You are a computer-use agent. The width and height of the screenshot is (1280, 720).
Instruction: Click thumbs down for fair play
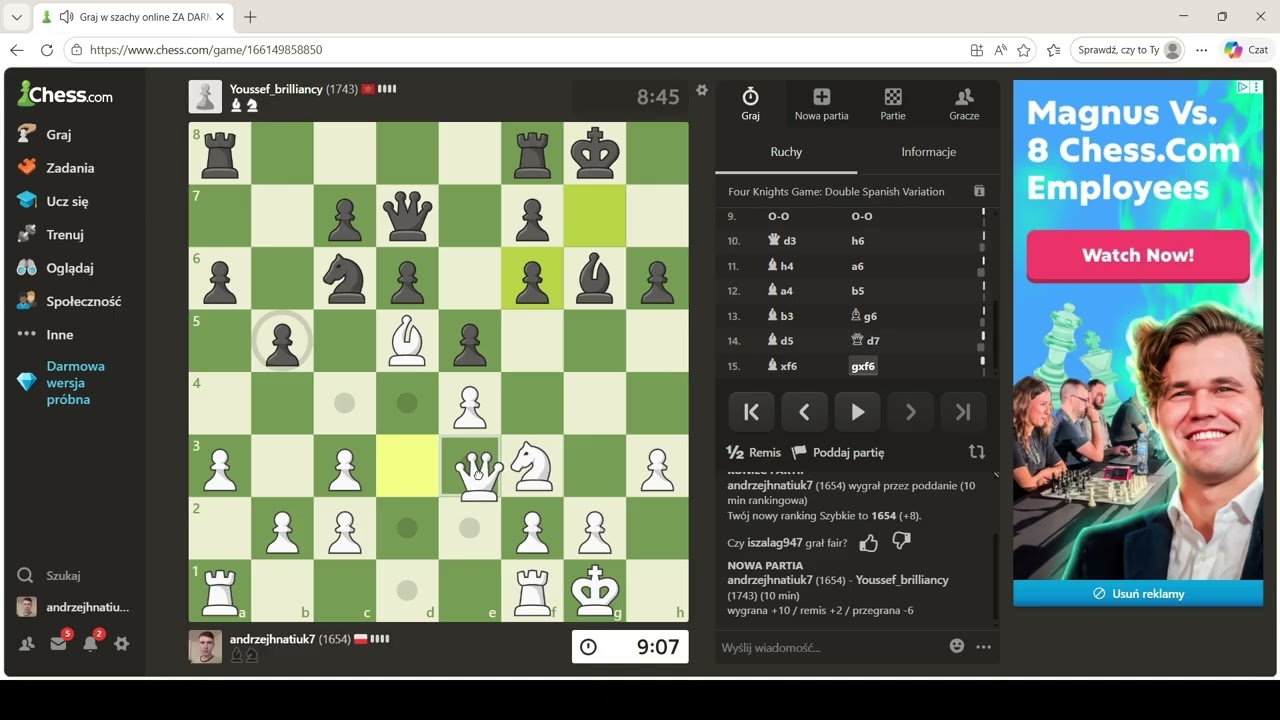[901, 541]
